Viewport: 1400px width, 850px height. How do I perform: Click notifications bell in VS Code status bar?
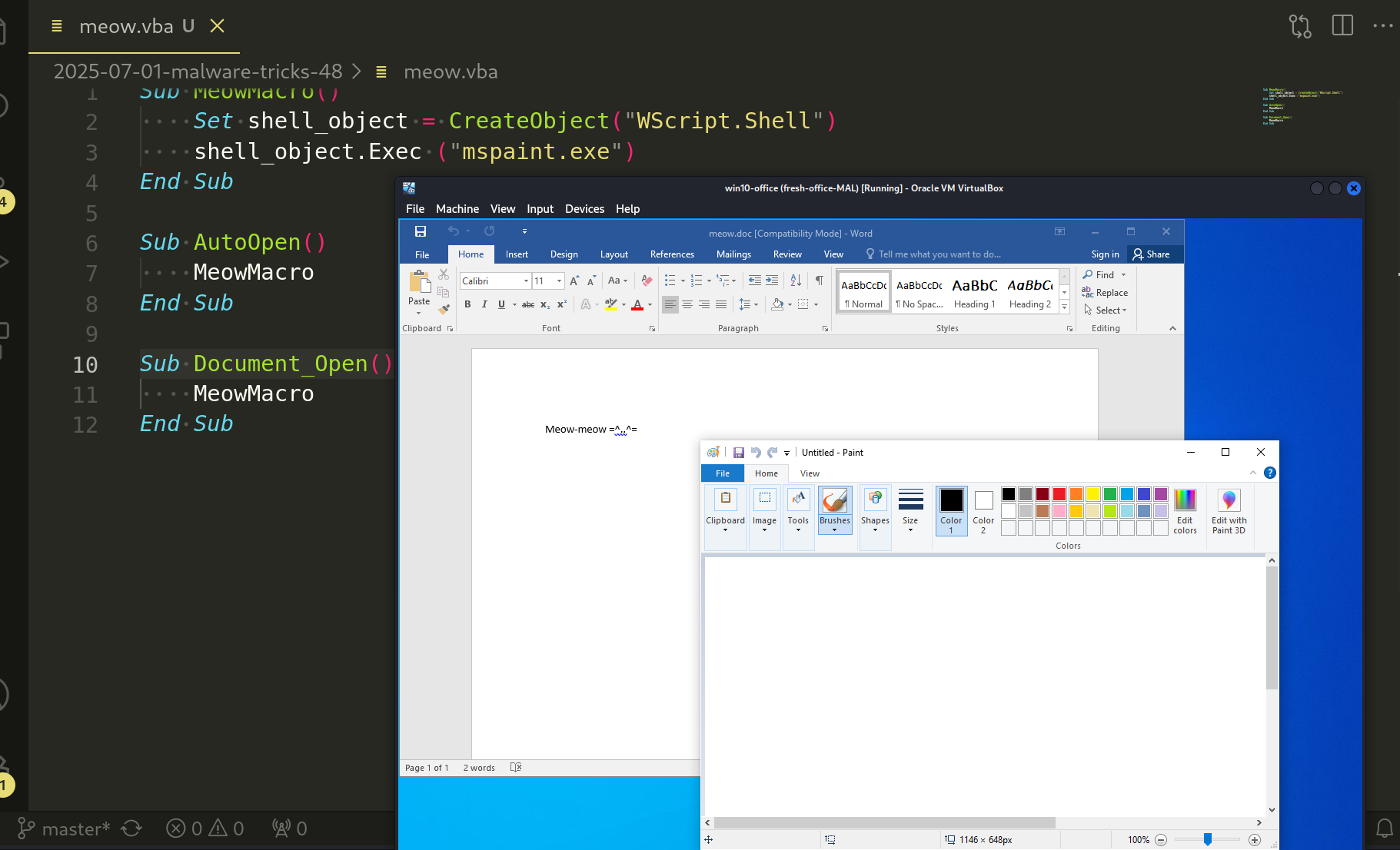(1384, 828)
